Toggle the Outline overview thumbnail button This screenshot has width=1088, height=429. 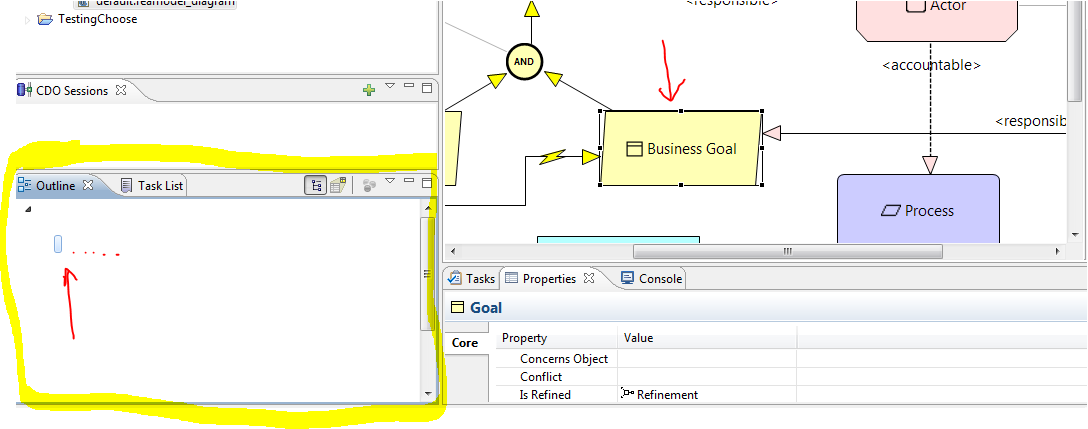338,185
